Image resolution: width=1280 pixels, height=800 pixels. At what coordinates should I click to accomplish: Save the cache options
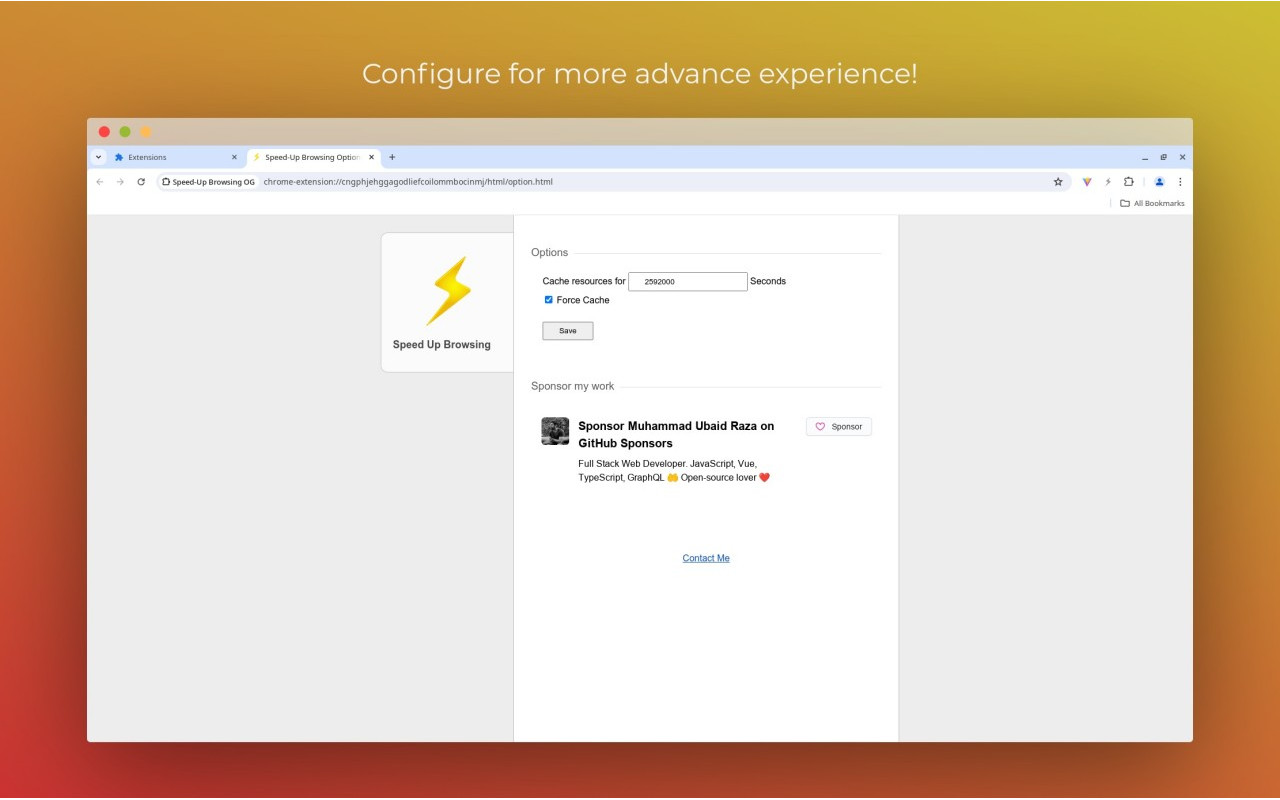coord(568,331)
